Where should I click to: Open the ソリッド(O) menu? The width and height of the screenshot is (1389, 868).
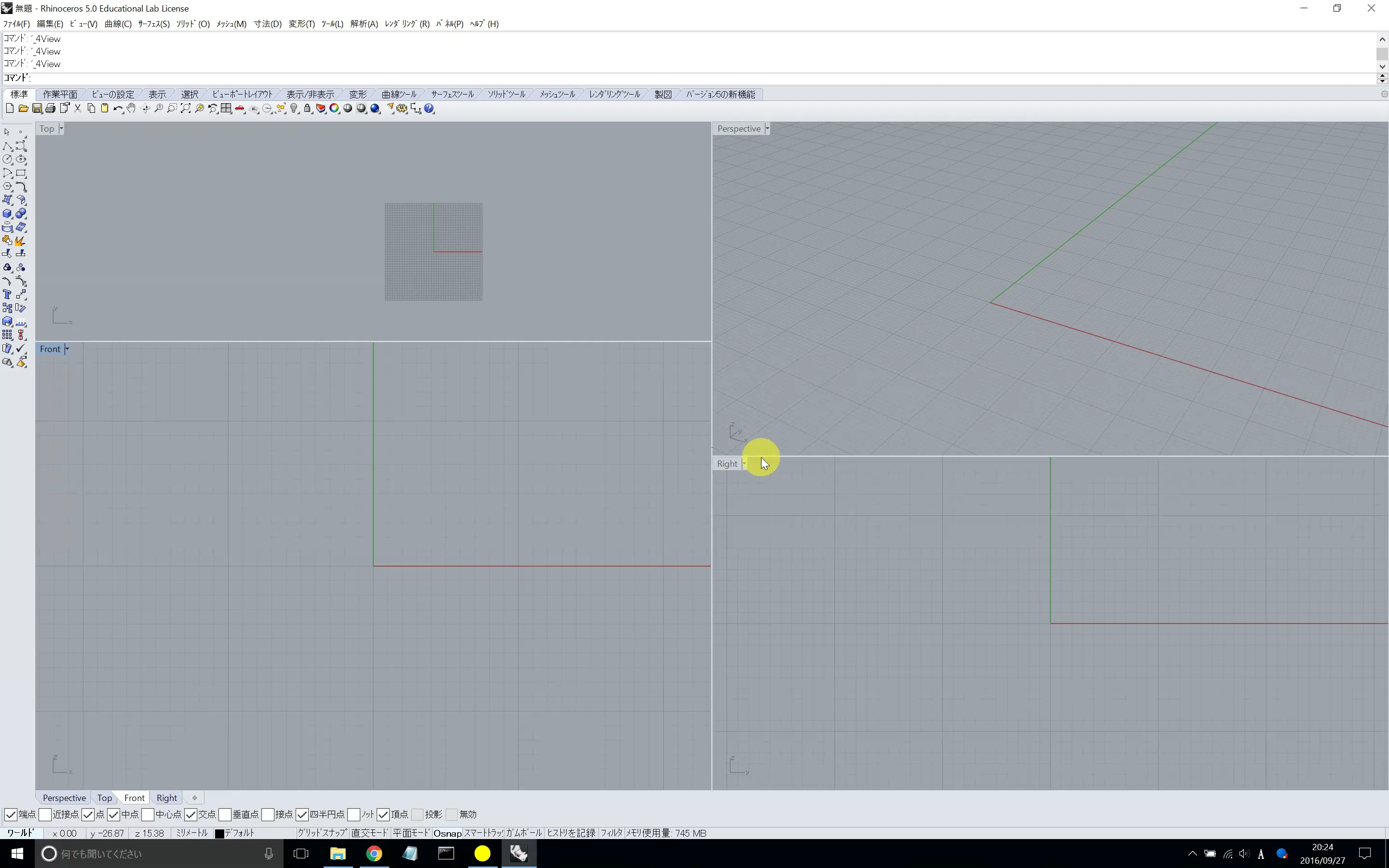coord(193,24)
